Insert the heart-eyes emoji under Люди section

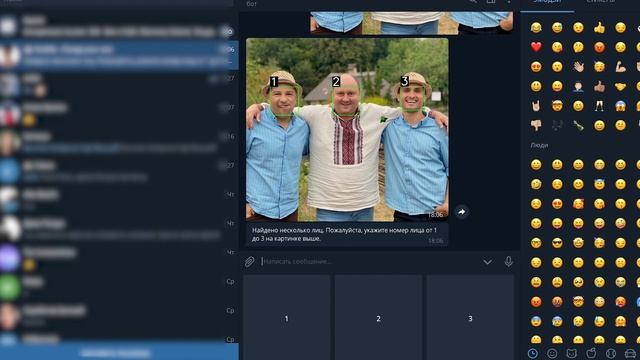[x=557, y=204]
